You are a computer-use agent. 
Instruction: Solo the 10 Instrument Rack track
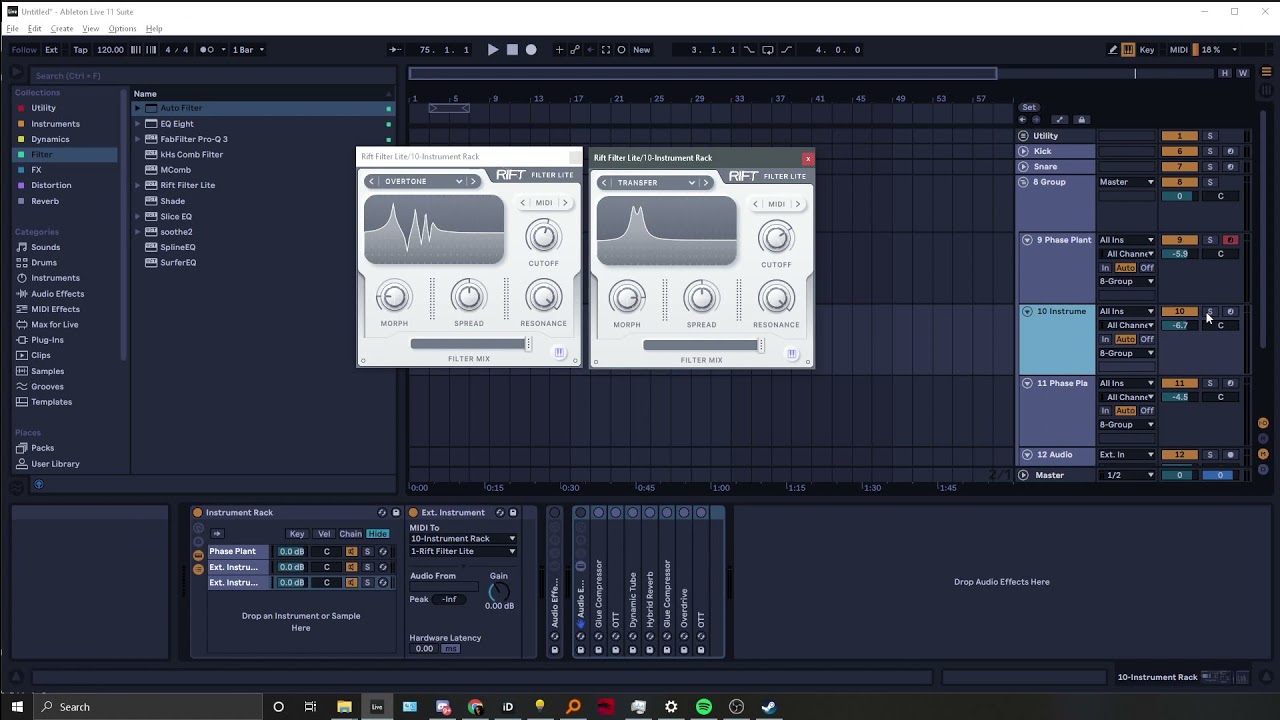(1210, 312)
